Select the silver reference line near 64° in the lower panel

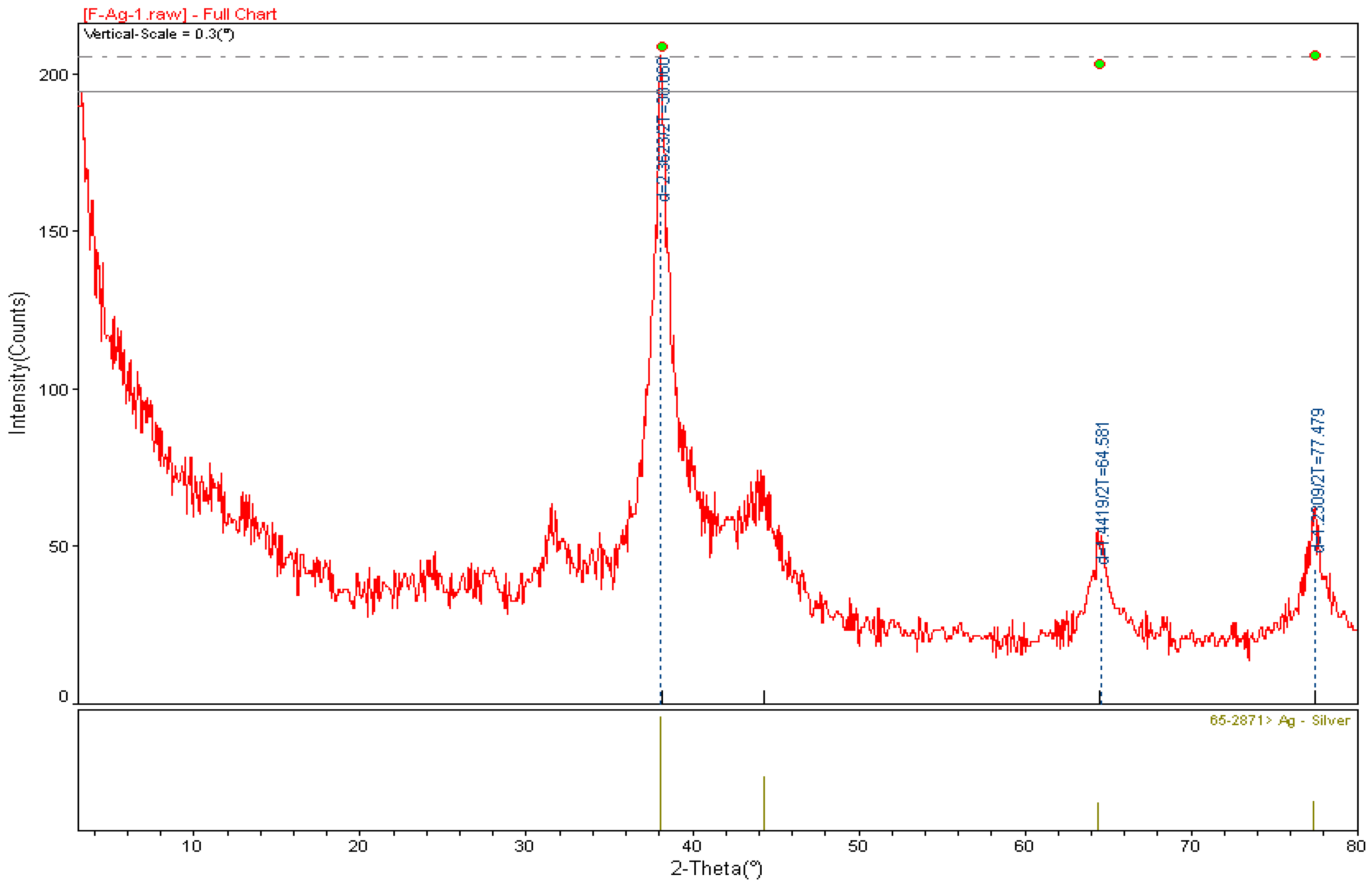click(1098, 816)
